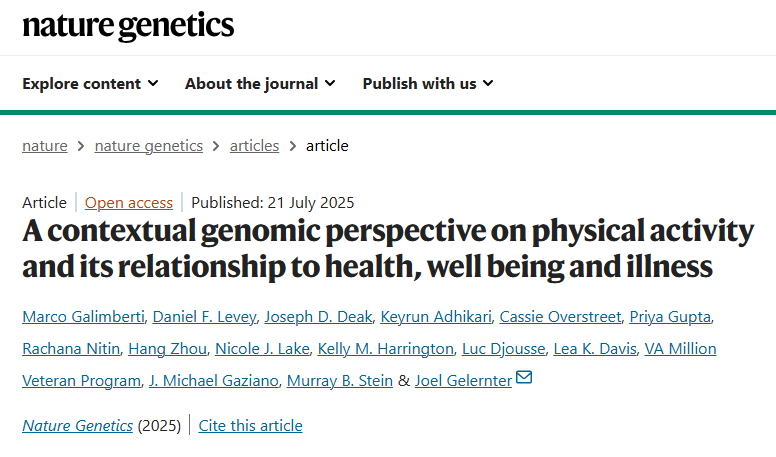Open Keyrun Adhikari author details
The width and height of the screenshot is (776, 457).
(435, 317)
